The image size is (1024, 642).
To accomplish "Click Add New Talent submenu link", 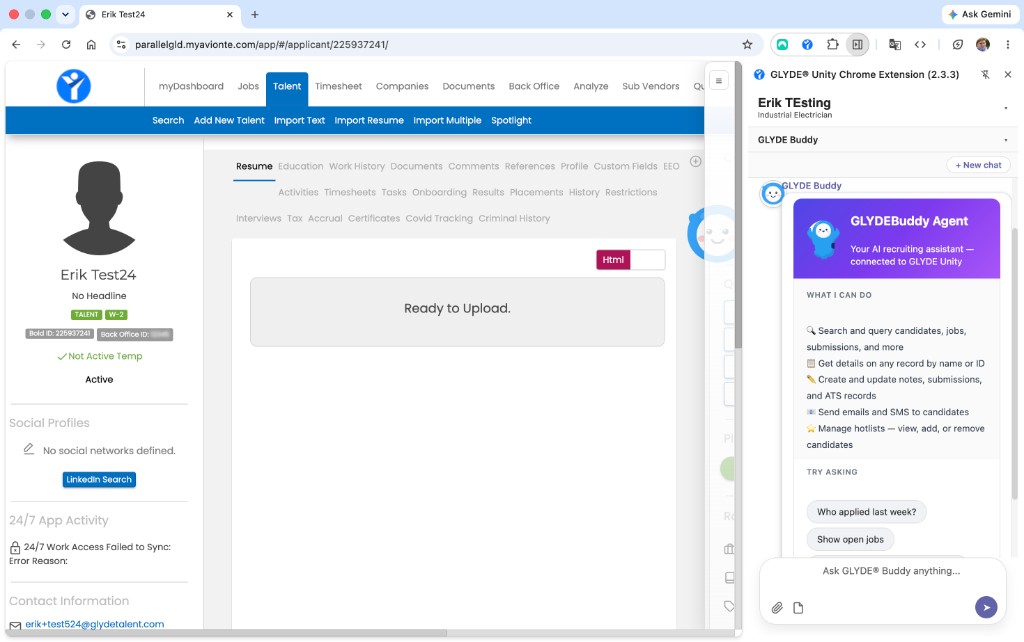I will pyautogui.click(x=229, y=120).
